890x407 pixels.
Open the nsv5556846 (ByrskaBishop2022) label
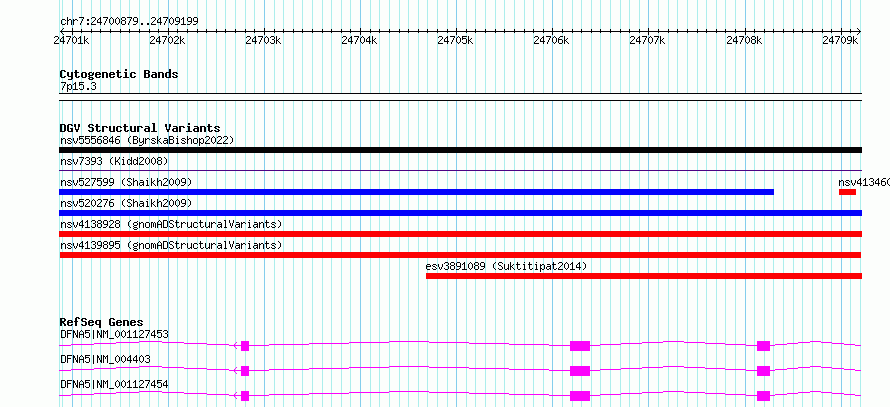coord(147,140)
